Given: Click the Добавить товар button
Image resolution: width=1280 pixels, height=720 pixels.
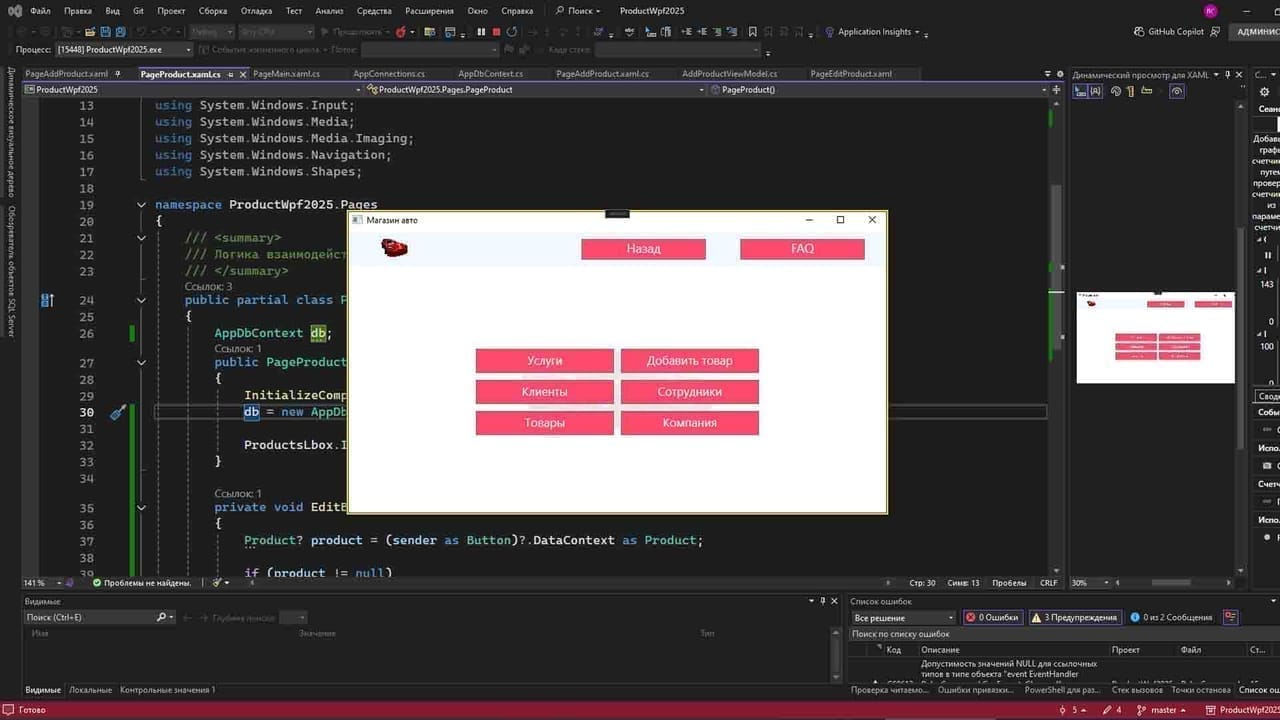Looking at the screenshot, I should (x=690, y=361).
